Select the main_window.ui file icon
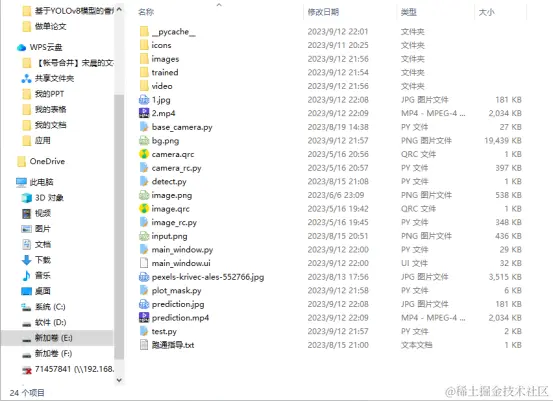The height and width of the screenshot is (402, 553). click(x=144, y=263)
